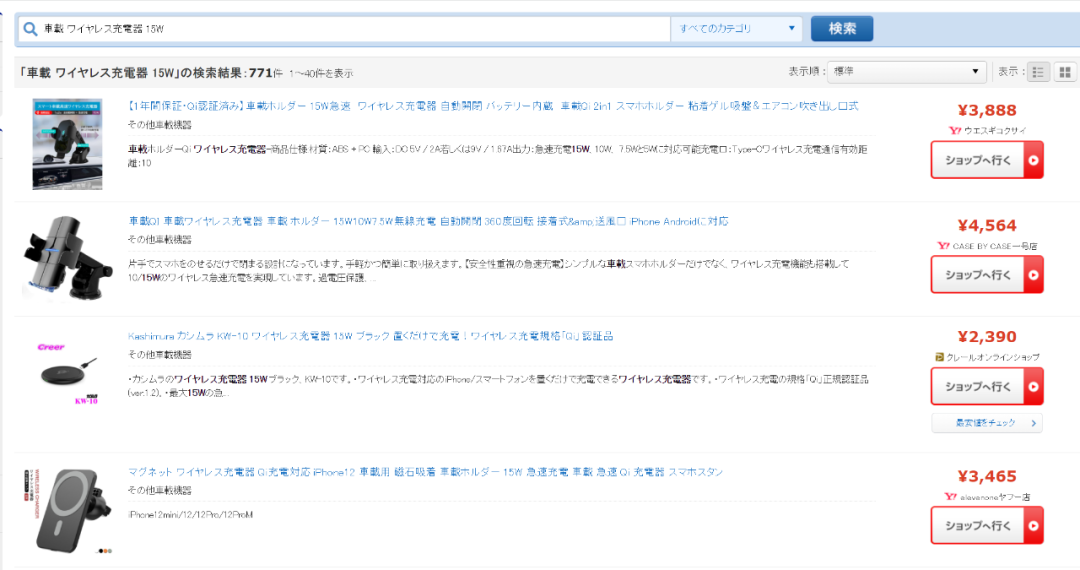This screenshot has height=570, width=1080.
Task: Click the magnifier icon in search box
Action: pyautogui.click(x=30, y=29)
